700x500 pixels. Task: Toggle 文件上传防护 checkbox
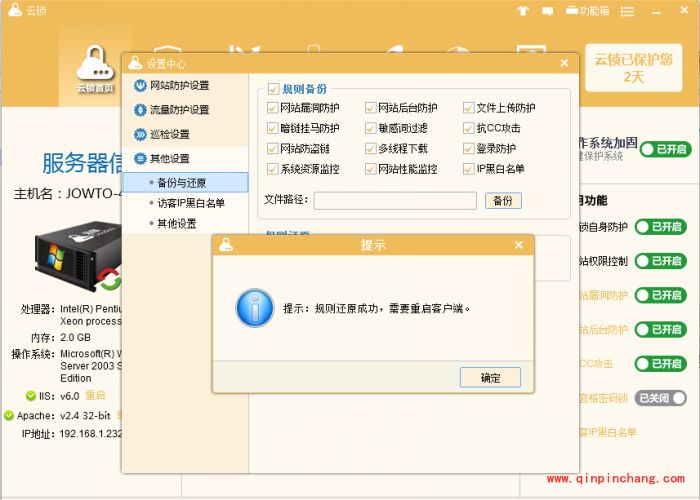coord(468,108)
